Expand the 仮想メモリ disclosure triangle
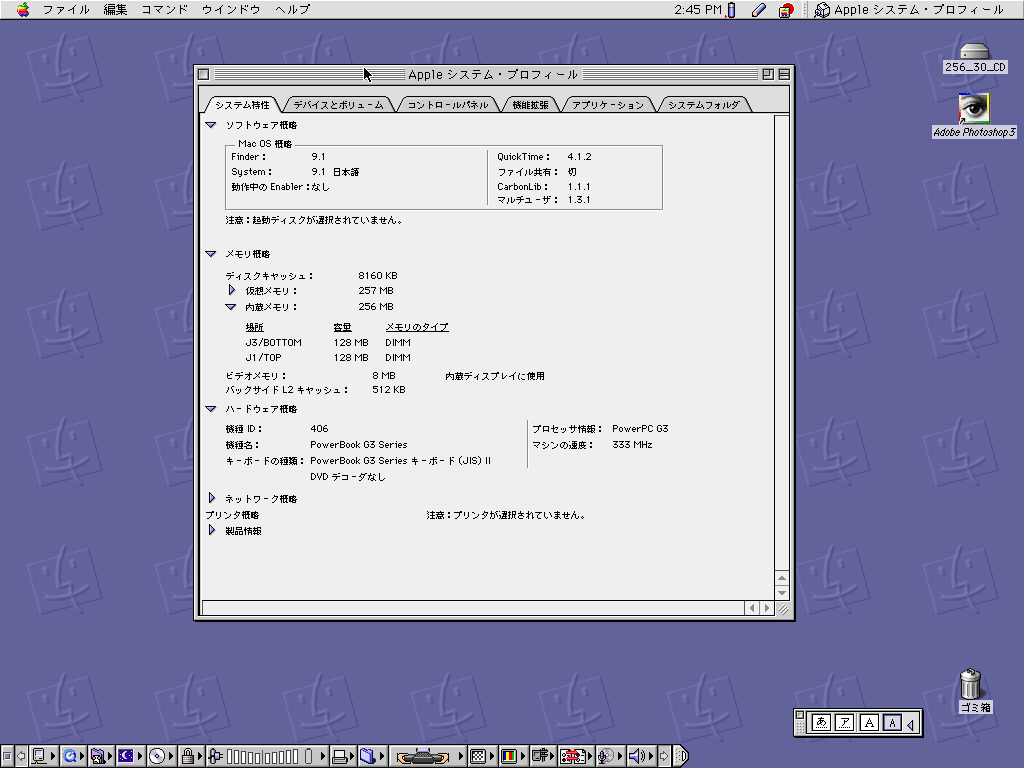The image size is (1024, 768). (x=232, y=290)
